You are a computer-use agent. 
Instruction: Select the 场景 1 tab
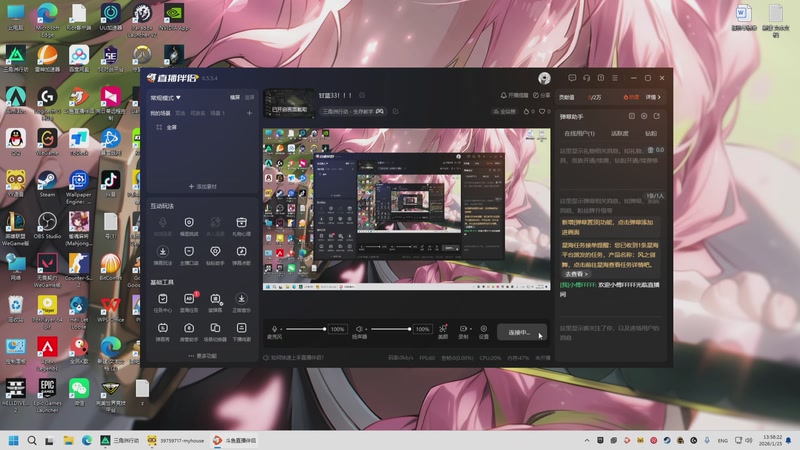pos(217,113)
